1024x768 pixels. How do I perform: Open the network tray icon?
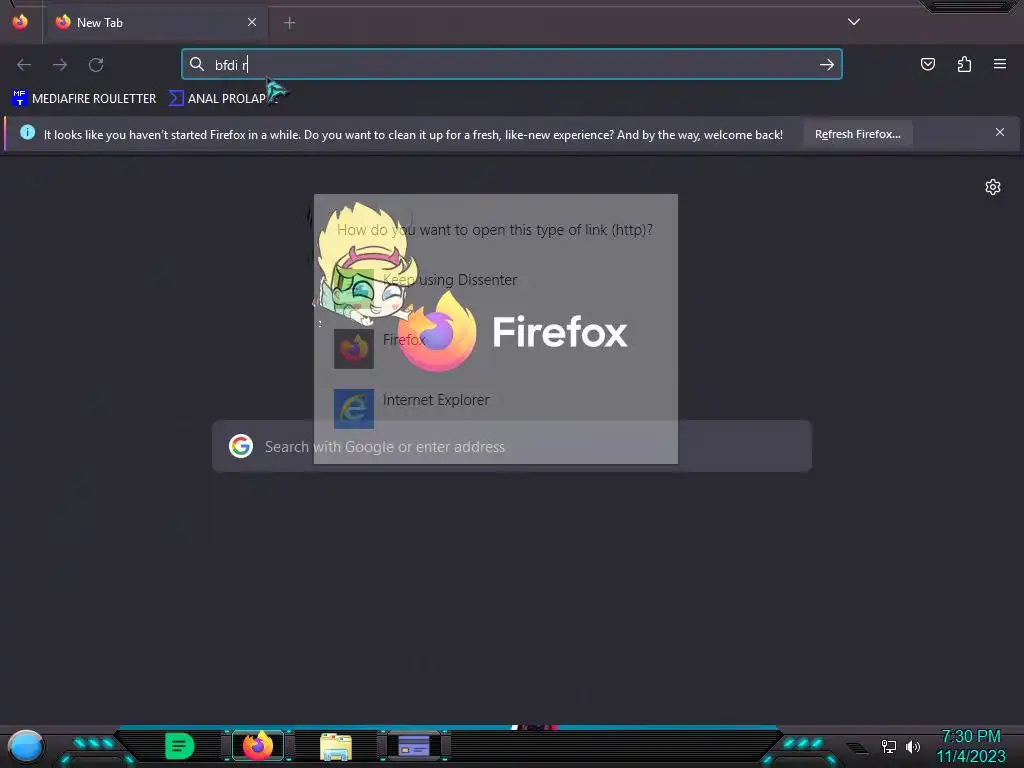coord(888,746)
